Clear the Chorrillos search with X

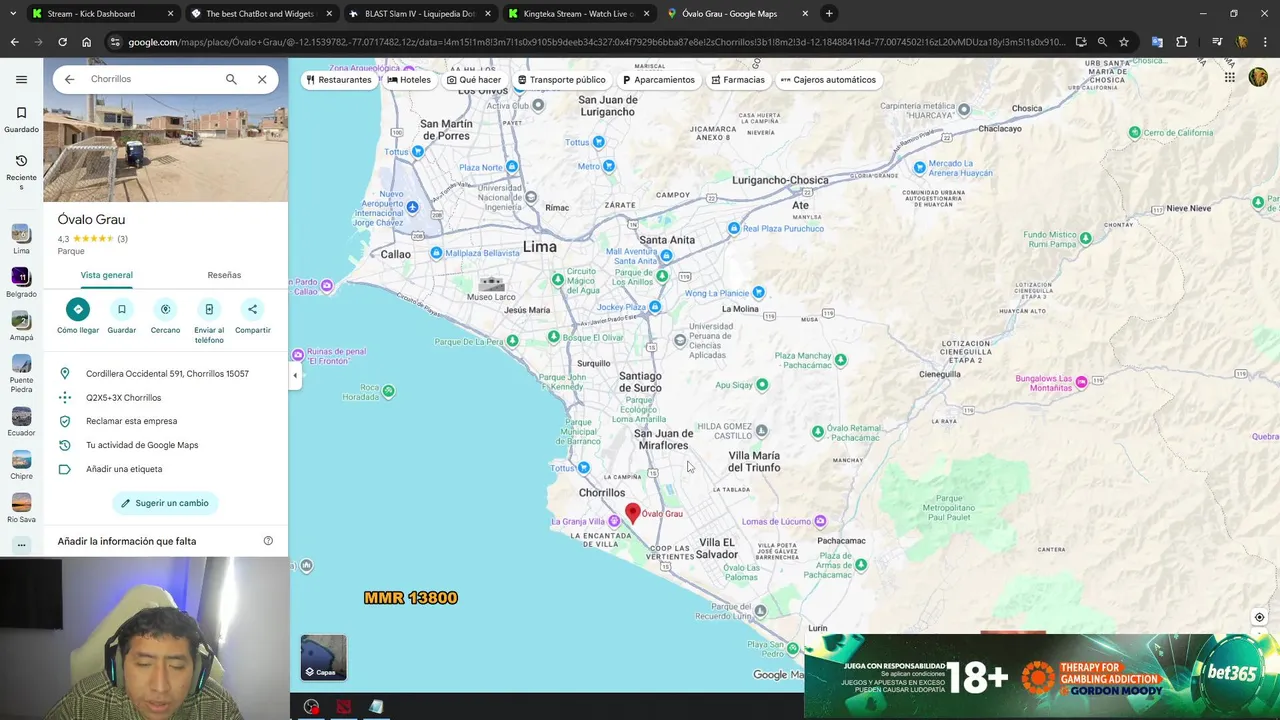(x=262, y=79)
